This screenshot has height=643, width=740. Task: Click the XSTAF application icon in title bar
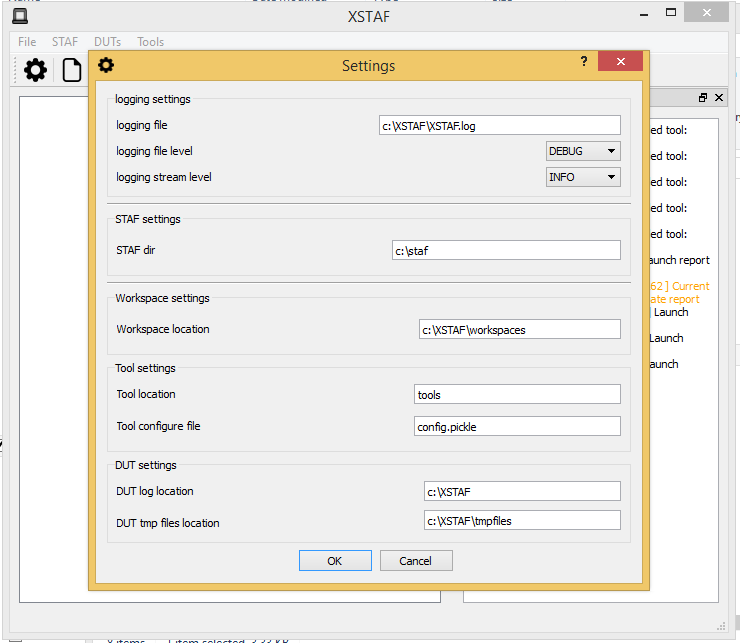coord(20,16)
